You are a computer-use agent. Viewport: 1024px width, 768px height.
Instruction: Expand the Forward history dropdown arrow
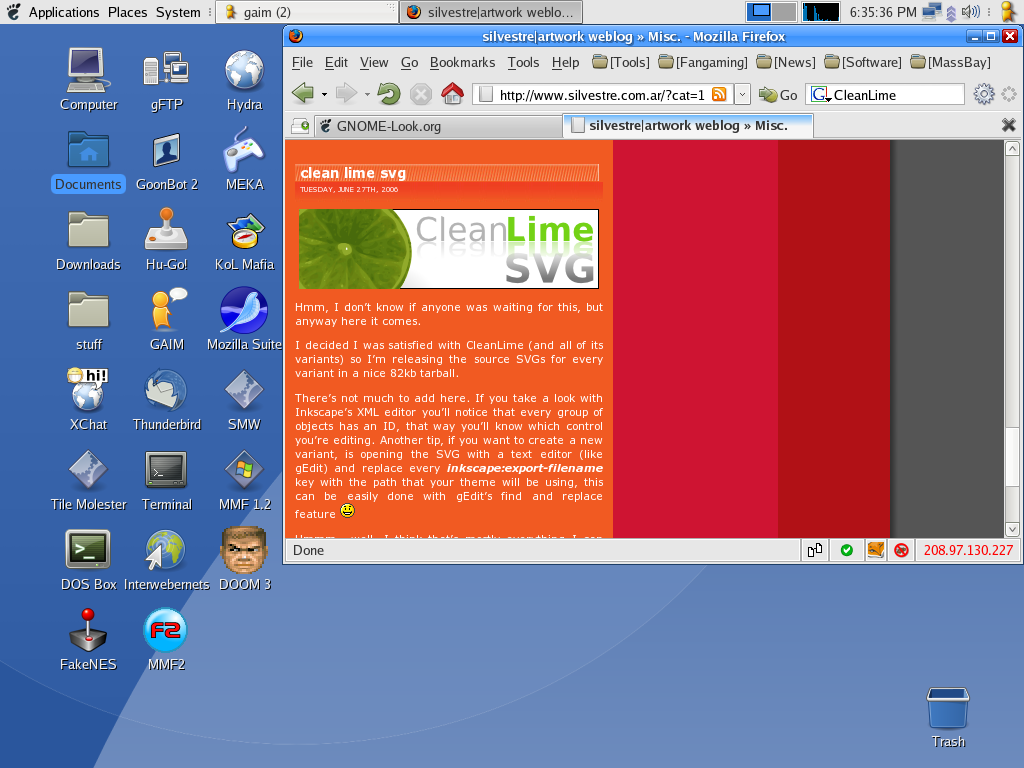tap(367, 95)
